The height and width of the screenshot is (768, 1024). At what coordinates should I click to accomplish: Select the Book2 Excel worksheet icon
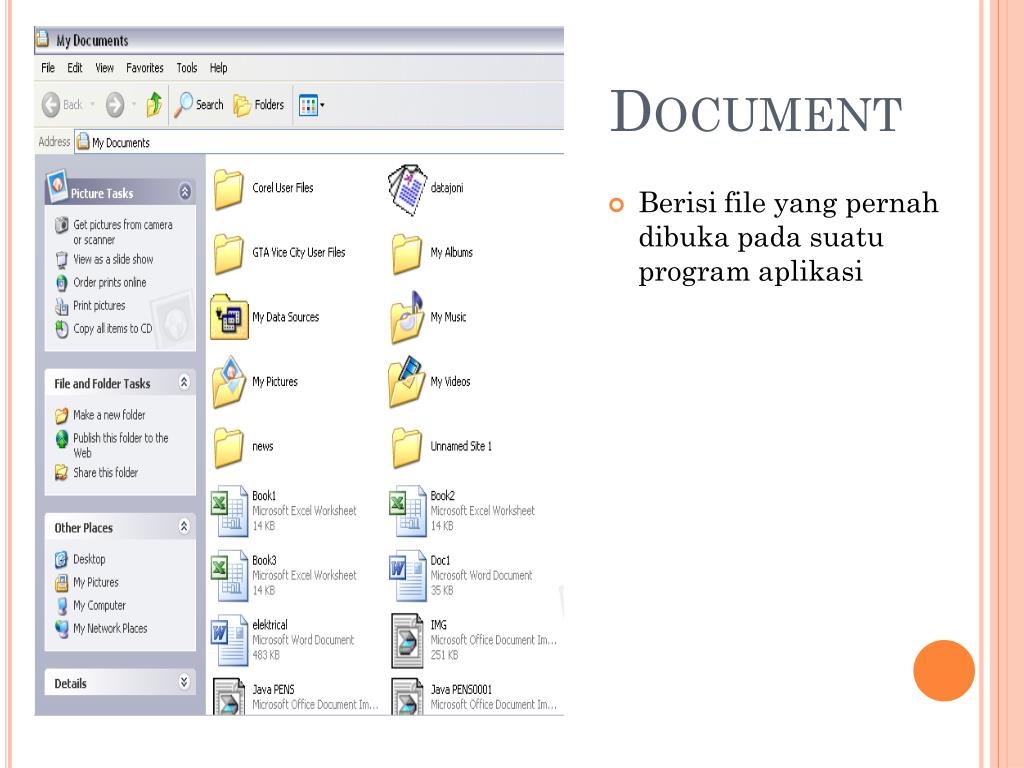[407, 511]
